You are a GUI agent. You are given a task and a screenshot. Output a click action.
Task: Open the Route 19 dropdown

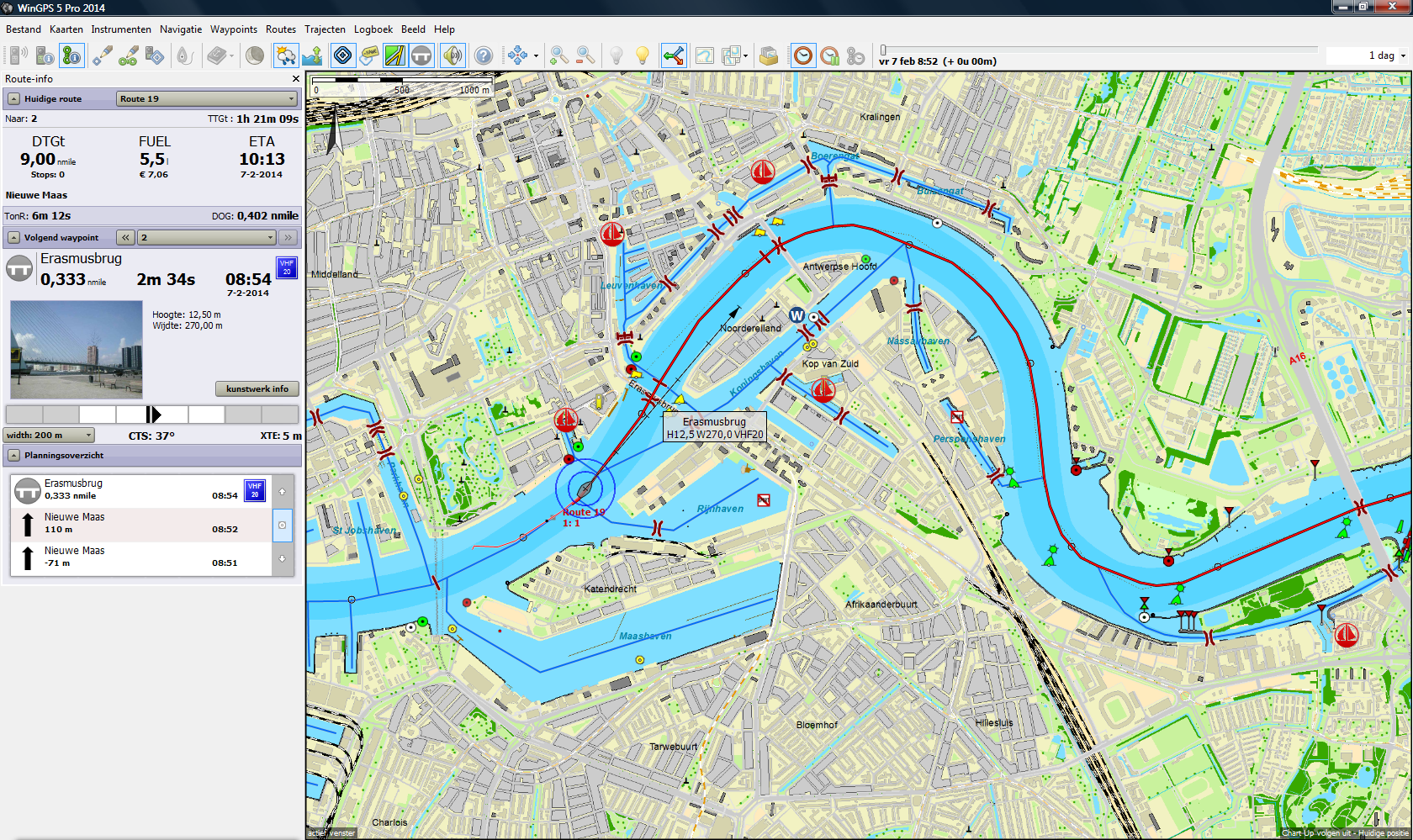[x=207, y=98]
